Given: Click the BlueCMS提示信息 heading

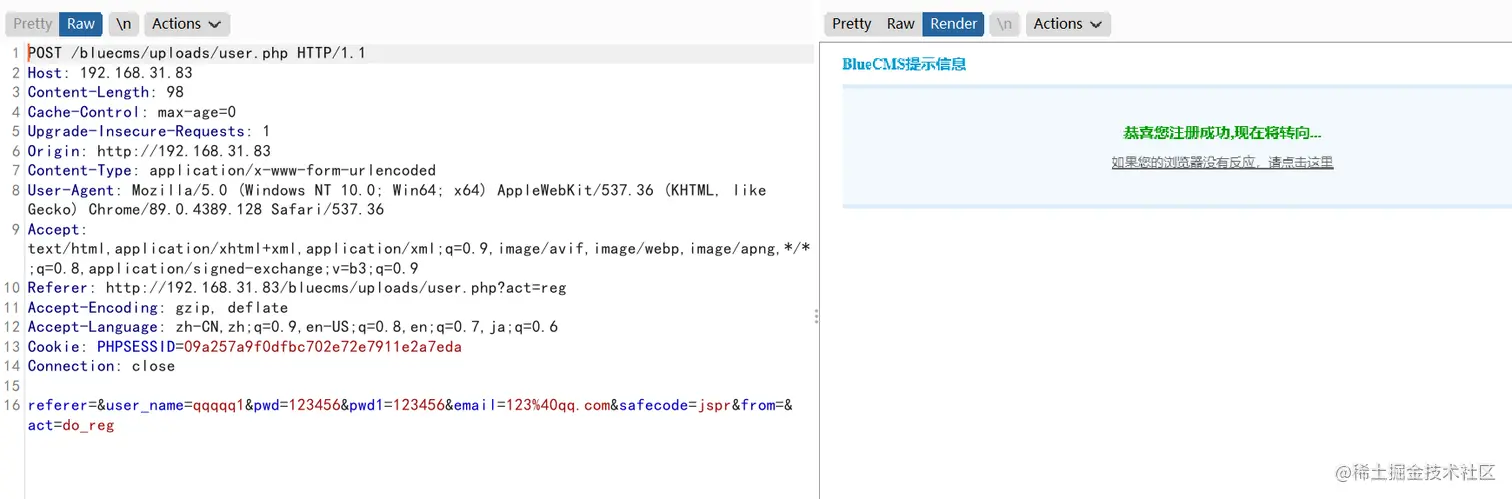Looking at the screenshot, I should tap(904, 64).
